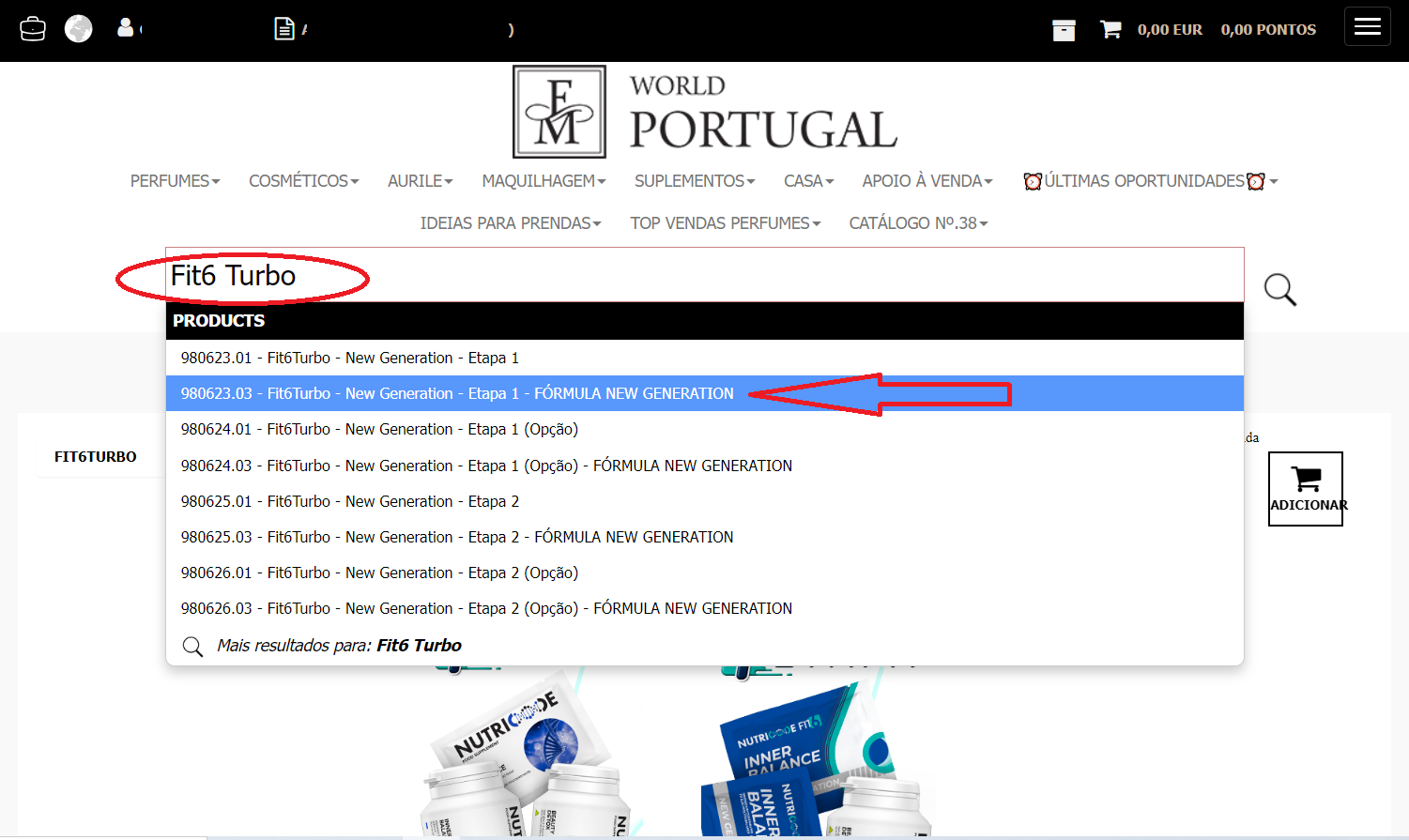Image resolution: width=1409 pixels, height=840 pixels.
Task: Open Últimas Oportunidades menu
Action: point(1150,181)
